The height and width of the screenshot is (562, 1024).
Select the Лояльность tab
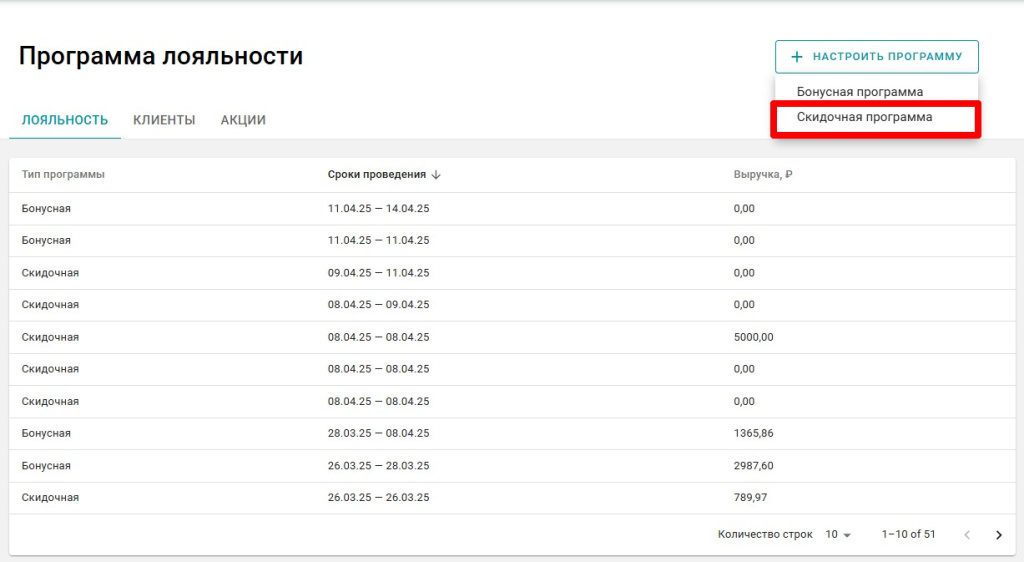pyautogui.click(x=65, y=120)
